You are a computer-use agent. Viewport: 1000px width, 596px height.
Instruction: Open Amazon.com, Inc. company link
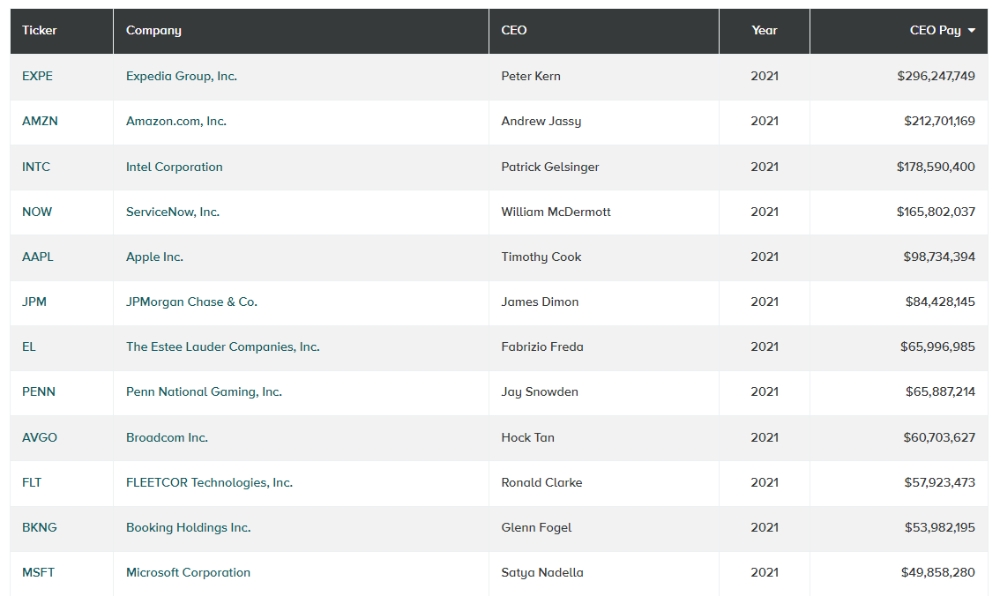176,121
